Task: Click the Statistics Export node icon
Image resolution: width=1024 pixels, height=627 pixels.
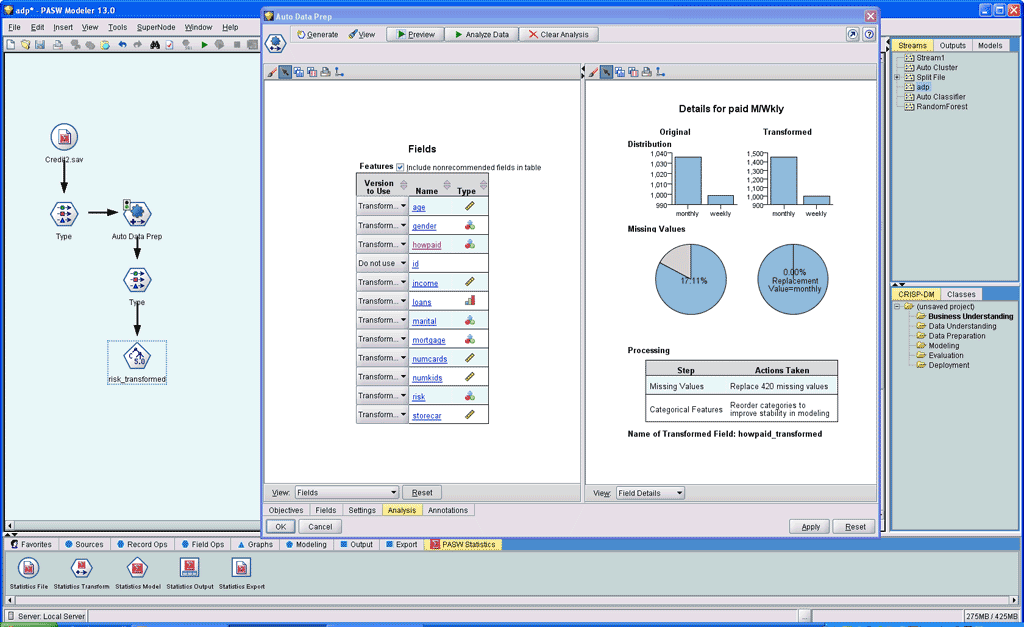Action: pyautogui.click(x=241, y=568)
